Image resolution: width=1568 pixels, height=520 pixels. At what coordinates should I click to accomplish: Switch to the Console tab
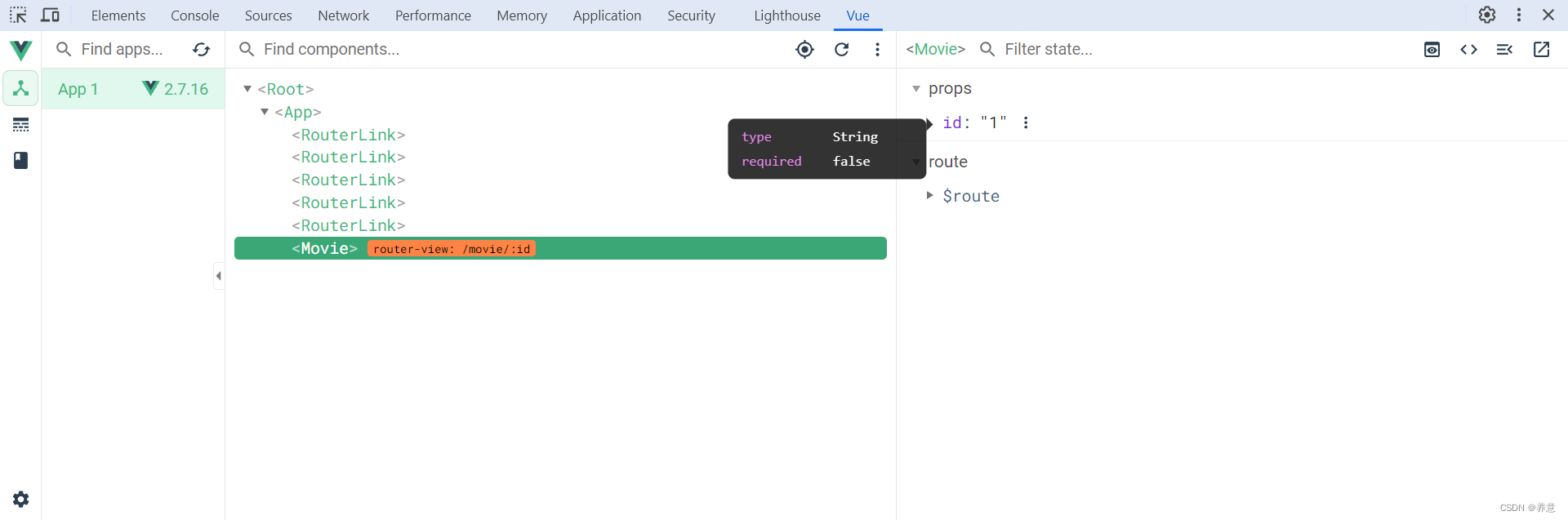pos(194,16)
